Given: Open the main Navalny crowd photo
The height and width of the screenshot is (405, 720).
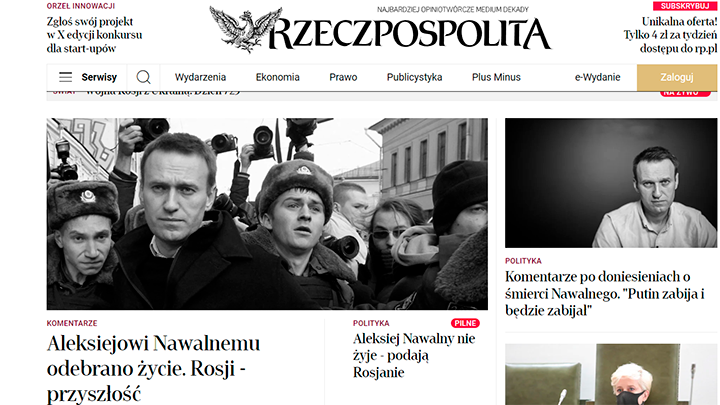Looking at the screenshot, I should [x=267, y=214].
